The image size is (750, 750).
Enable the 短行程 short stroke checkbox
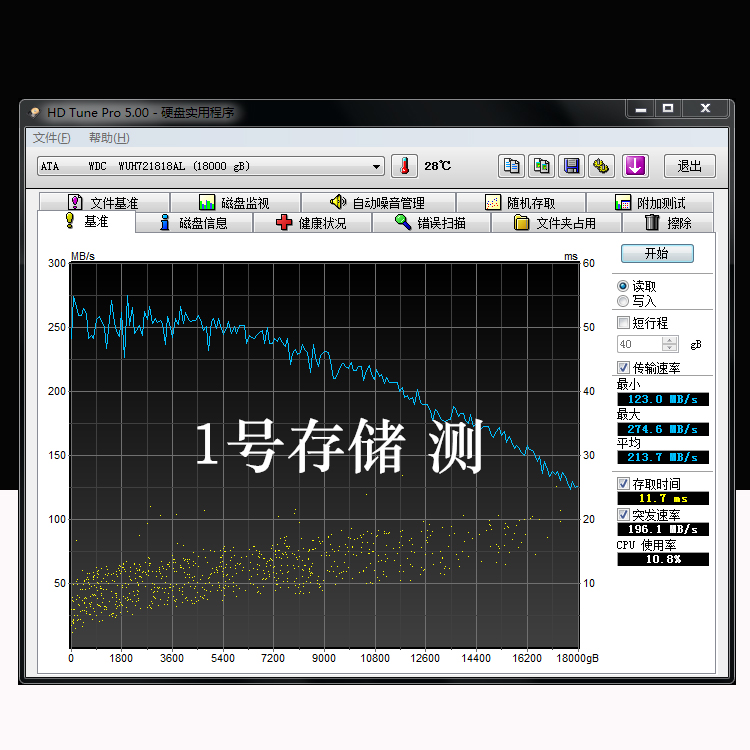click(x=623, y=323)
